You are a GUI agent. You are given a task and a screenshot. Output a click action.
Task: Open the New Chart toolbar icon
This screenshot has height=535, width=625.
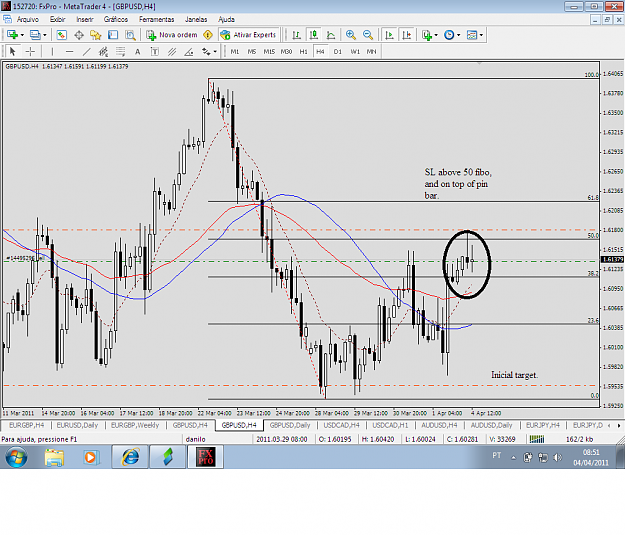pos(12,35)
